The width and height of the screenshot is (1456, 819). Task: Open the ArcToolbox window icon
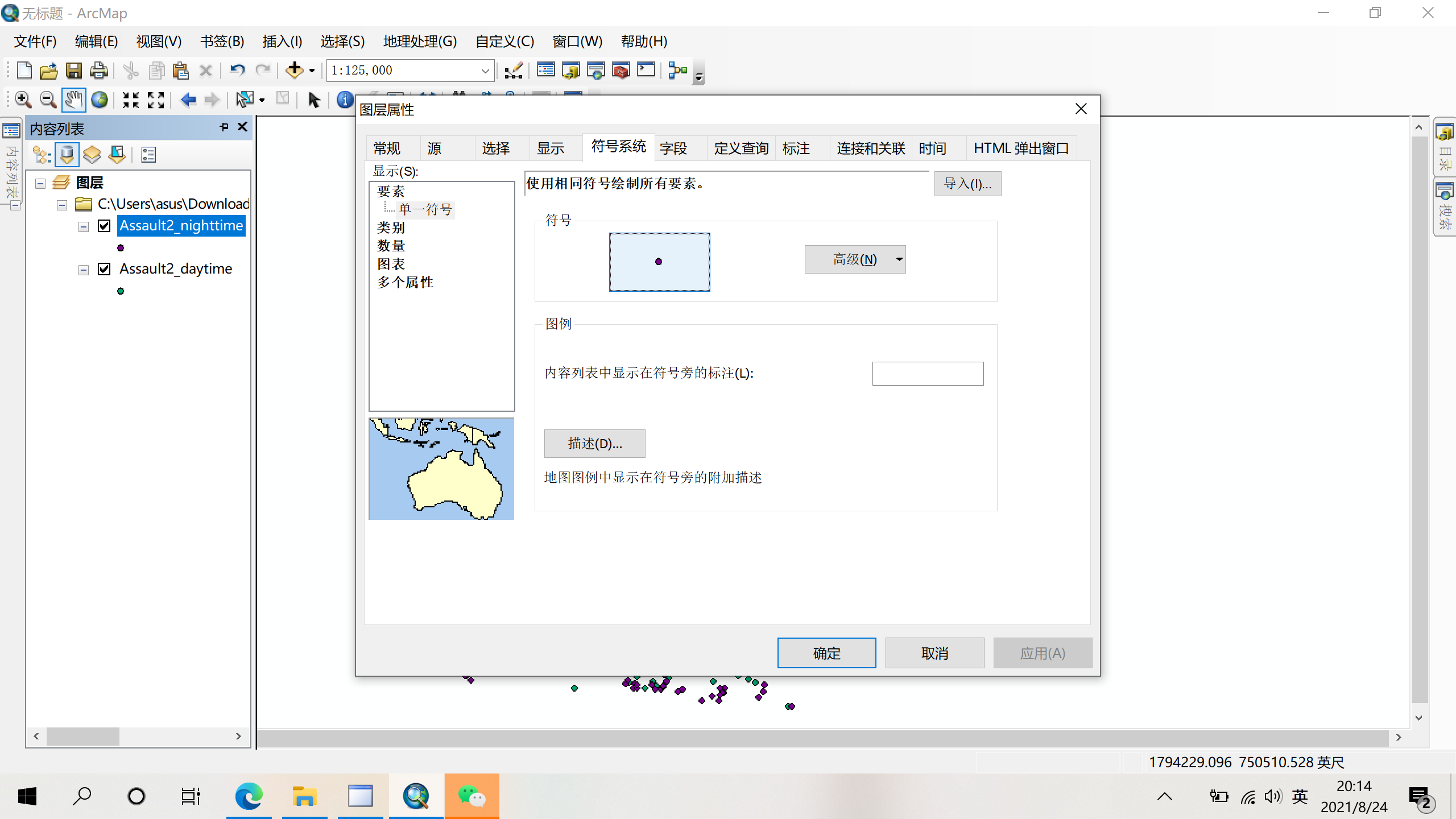coord(621,71)
